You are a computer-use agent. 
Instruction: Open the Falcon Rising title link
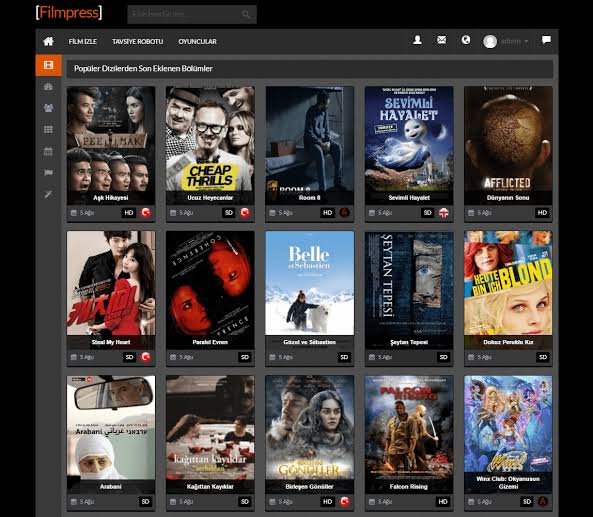click(x=409, y=487)
